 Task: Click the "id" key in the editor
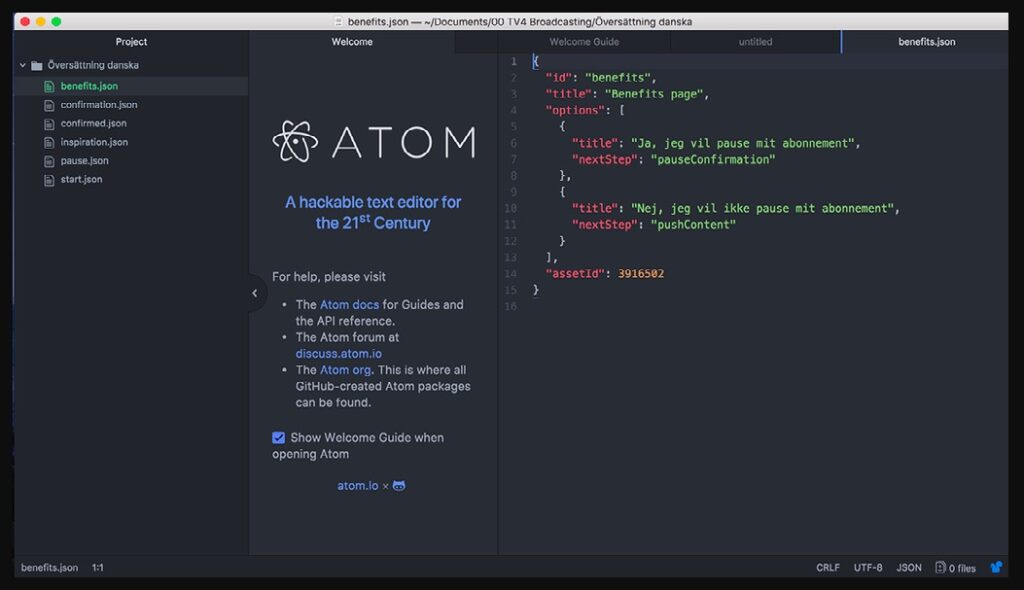[558, 78]
